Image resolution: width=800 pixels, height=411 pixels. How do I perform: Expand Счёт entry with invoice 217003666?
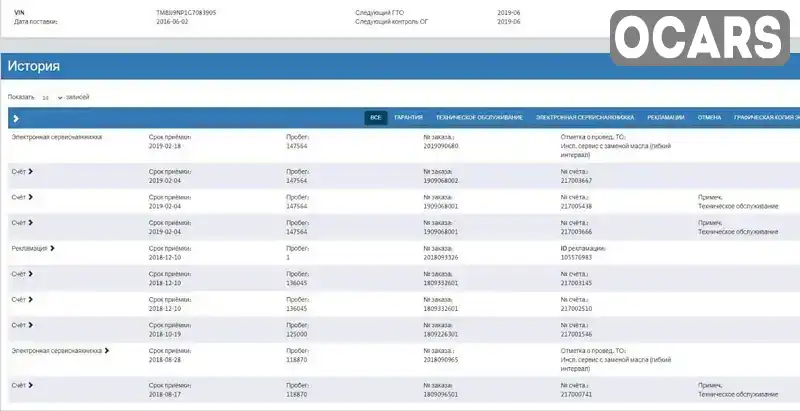31,222
